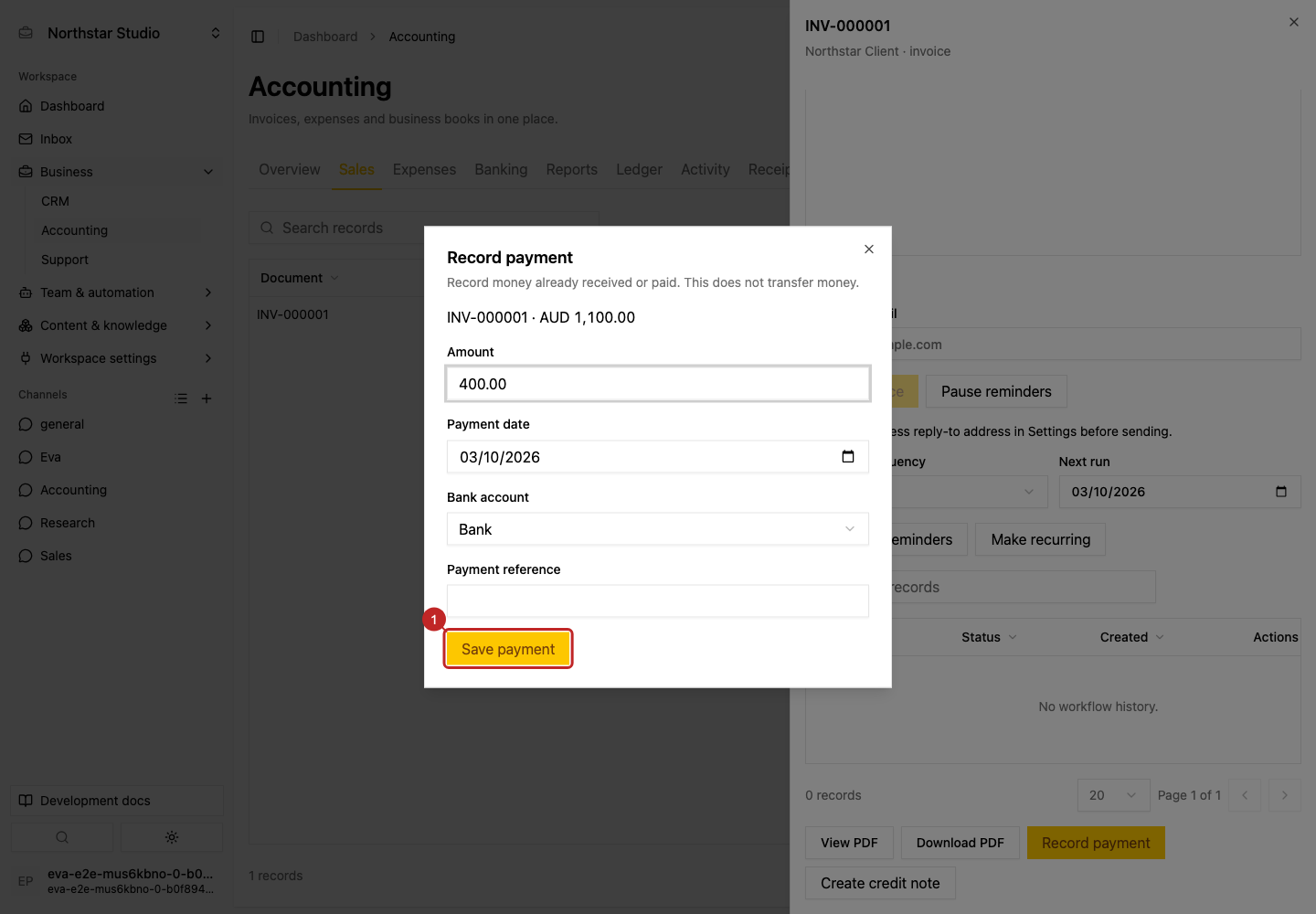Close the INV-000001 side panel

tap(1294, 22)
